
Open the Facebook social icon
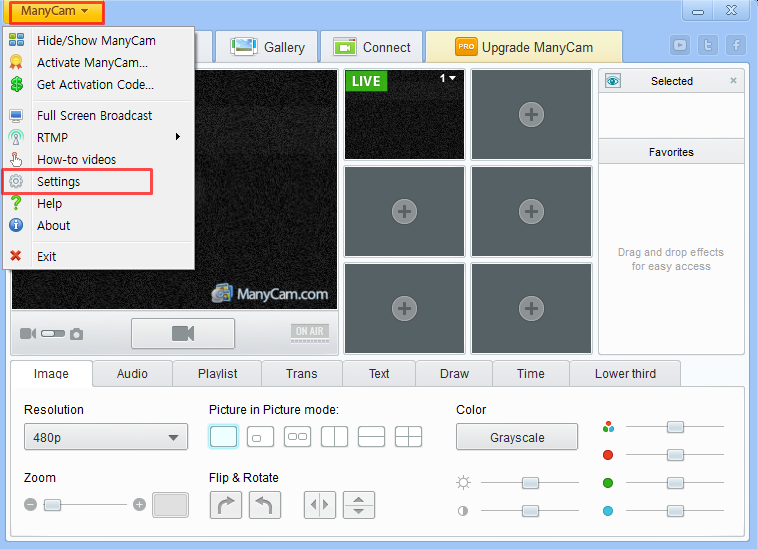pos(736,45)
